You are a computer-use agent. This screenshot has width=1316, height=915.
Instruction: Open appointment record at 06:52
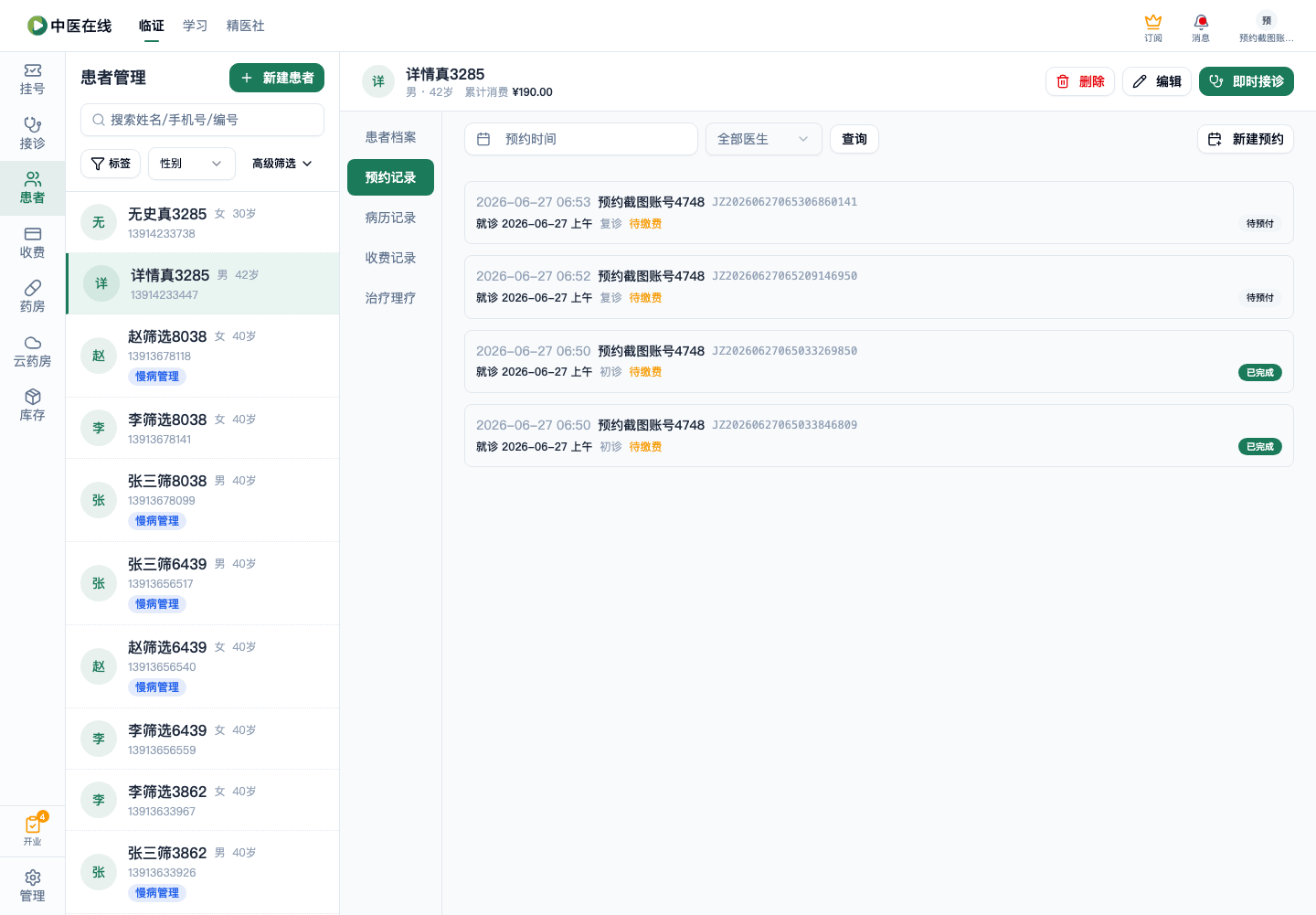coord(879,287)
